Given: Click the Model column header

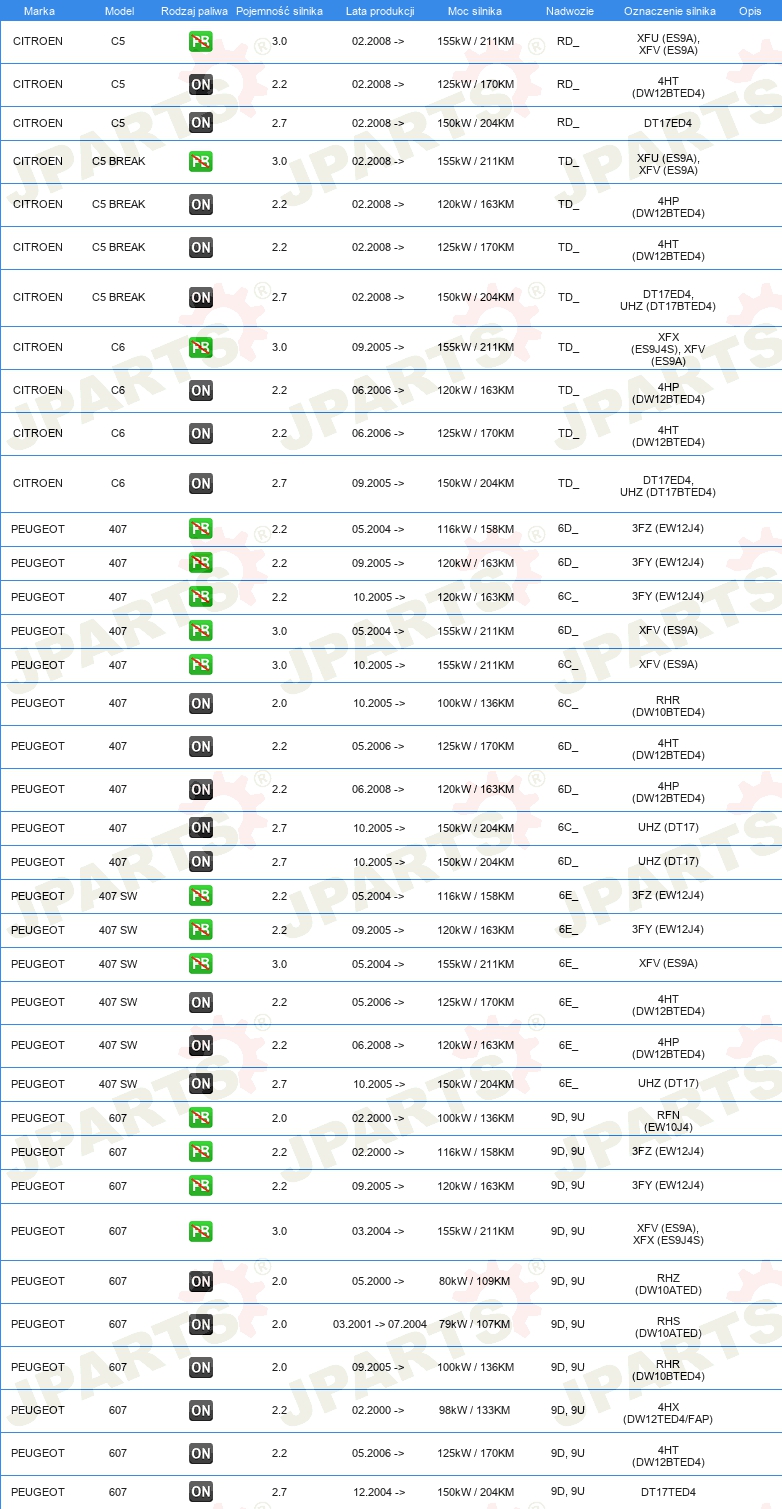Looking at the screenshot, I should click(x=119, y=10).
